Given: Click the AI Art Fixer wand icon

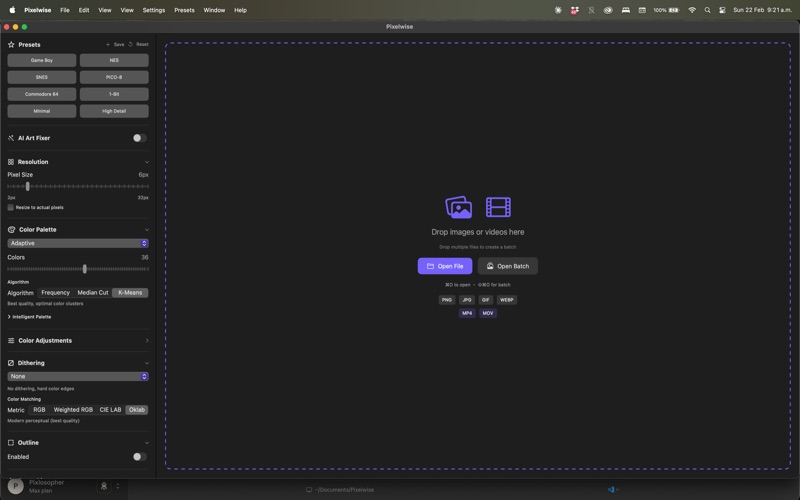Looking at the screenshot, I should click(x=11, y=138).
